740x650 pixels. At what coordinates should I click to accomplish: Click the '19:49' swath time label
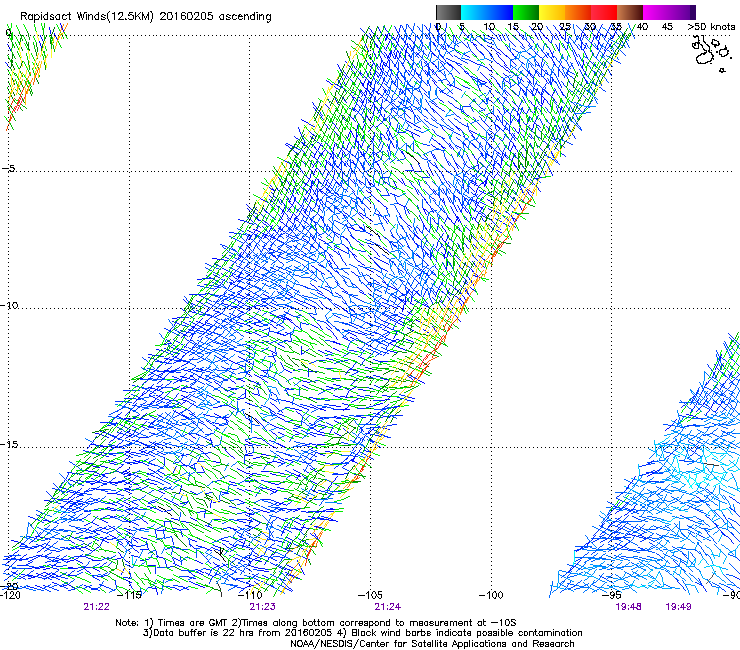coord(678,607)
